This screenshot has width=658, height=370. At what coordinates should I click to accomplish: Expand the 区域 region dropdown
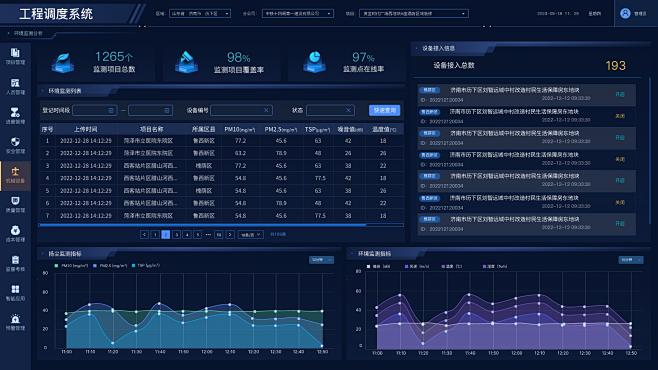click(x=200, y=13)
